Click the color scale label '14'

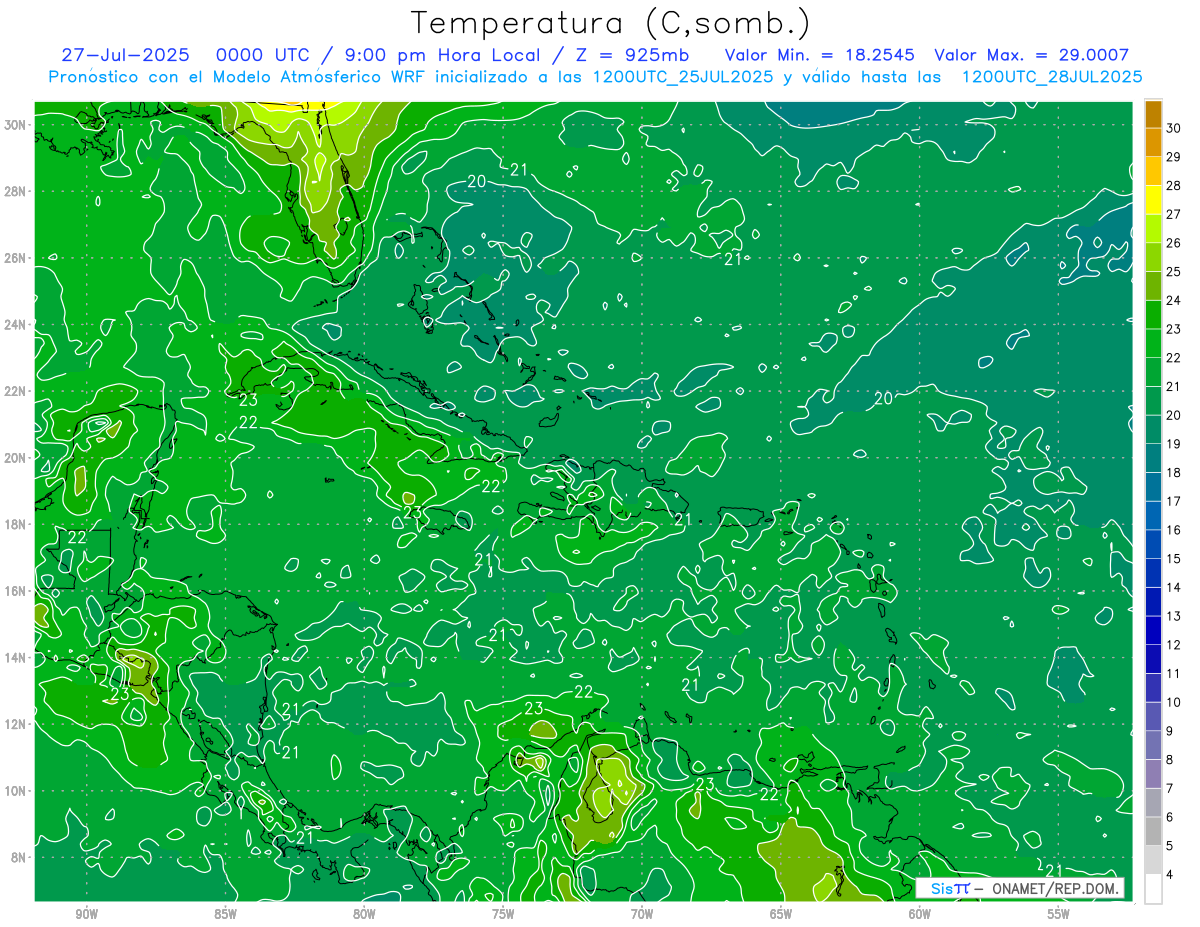[x=1174, y=587]
